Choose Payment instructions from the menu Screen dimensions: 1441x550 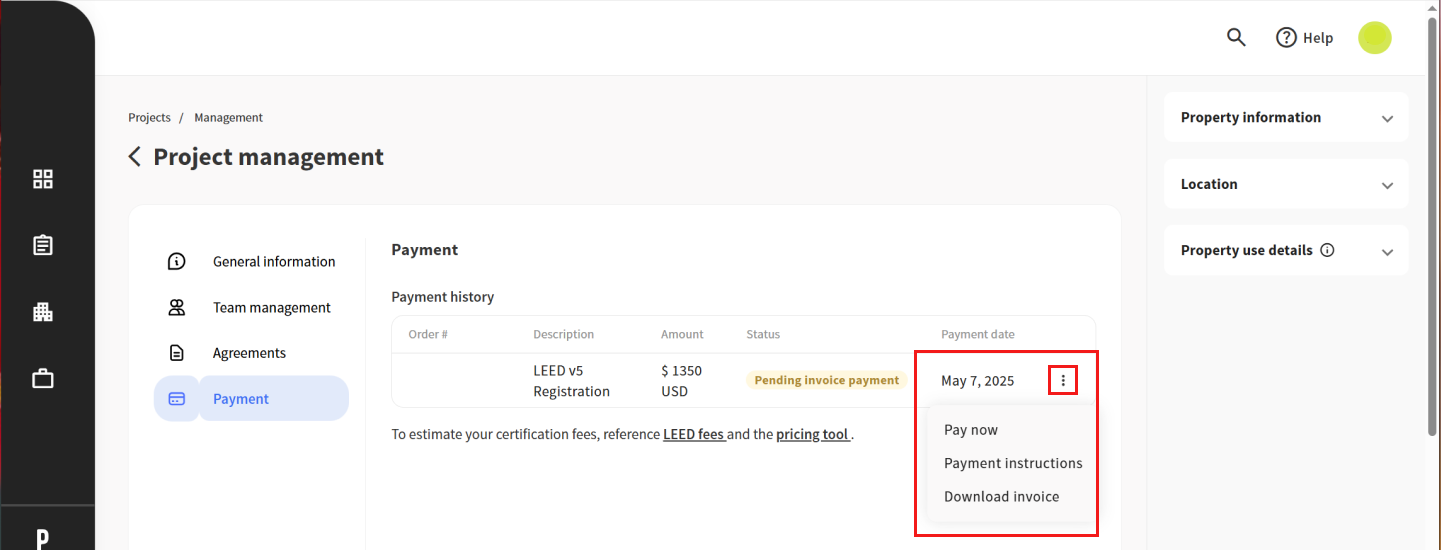1012,463
